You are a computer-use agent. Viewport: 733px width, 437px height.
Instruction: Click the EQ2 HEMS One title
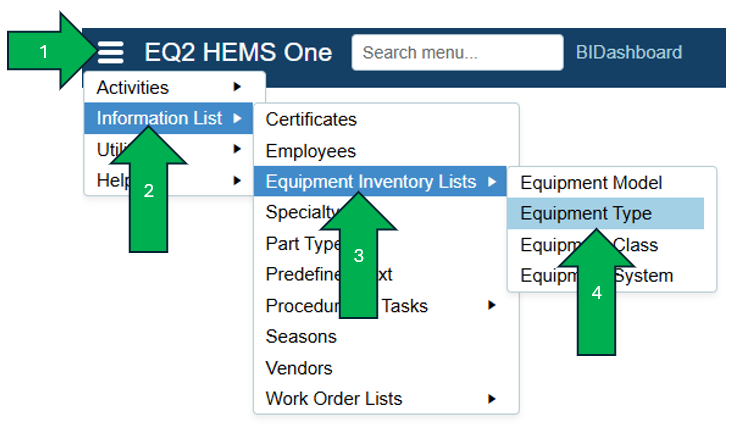point(238,53)
